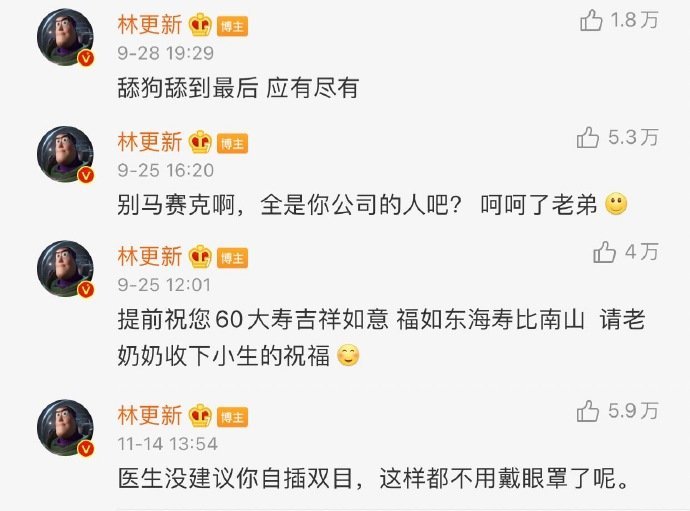Open avatar beside the 别马赛克啊 comment
Image resolution: width=690 pixels, height=511 pixels.
point(66,155)
